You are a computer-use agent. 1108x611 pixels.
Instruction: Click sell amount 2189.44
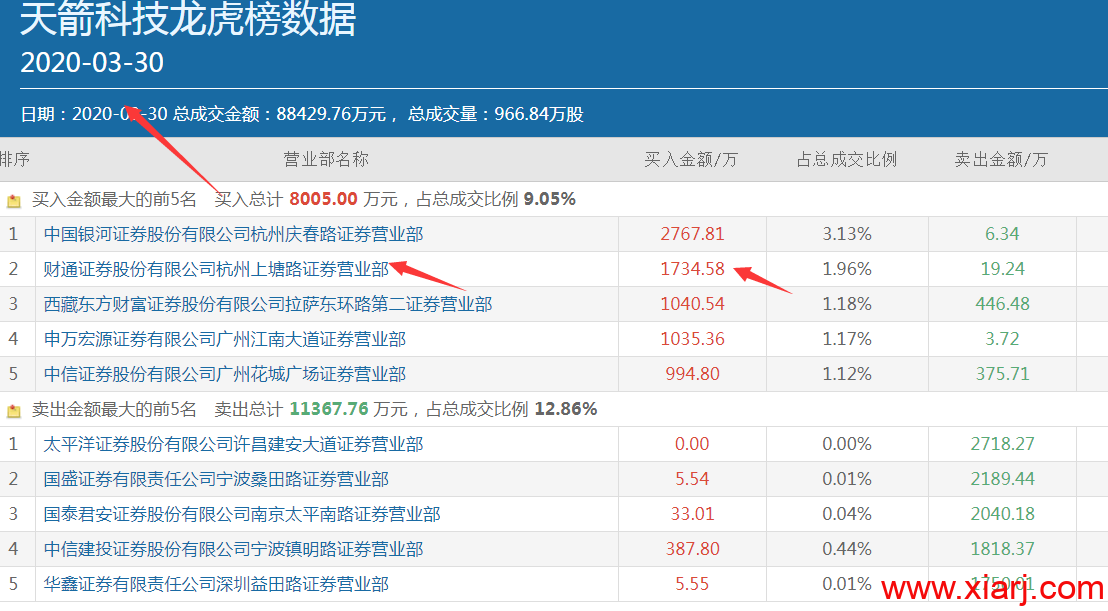point(1002,479)
